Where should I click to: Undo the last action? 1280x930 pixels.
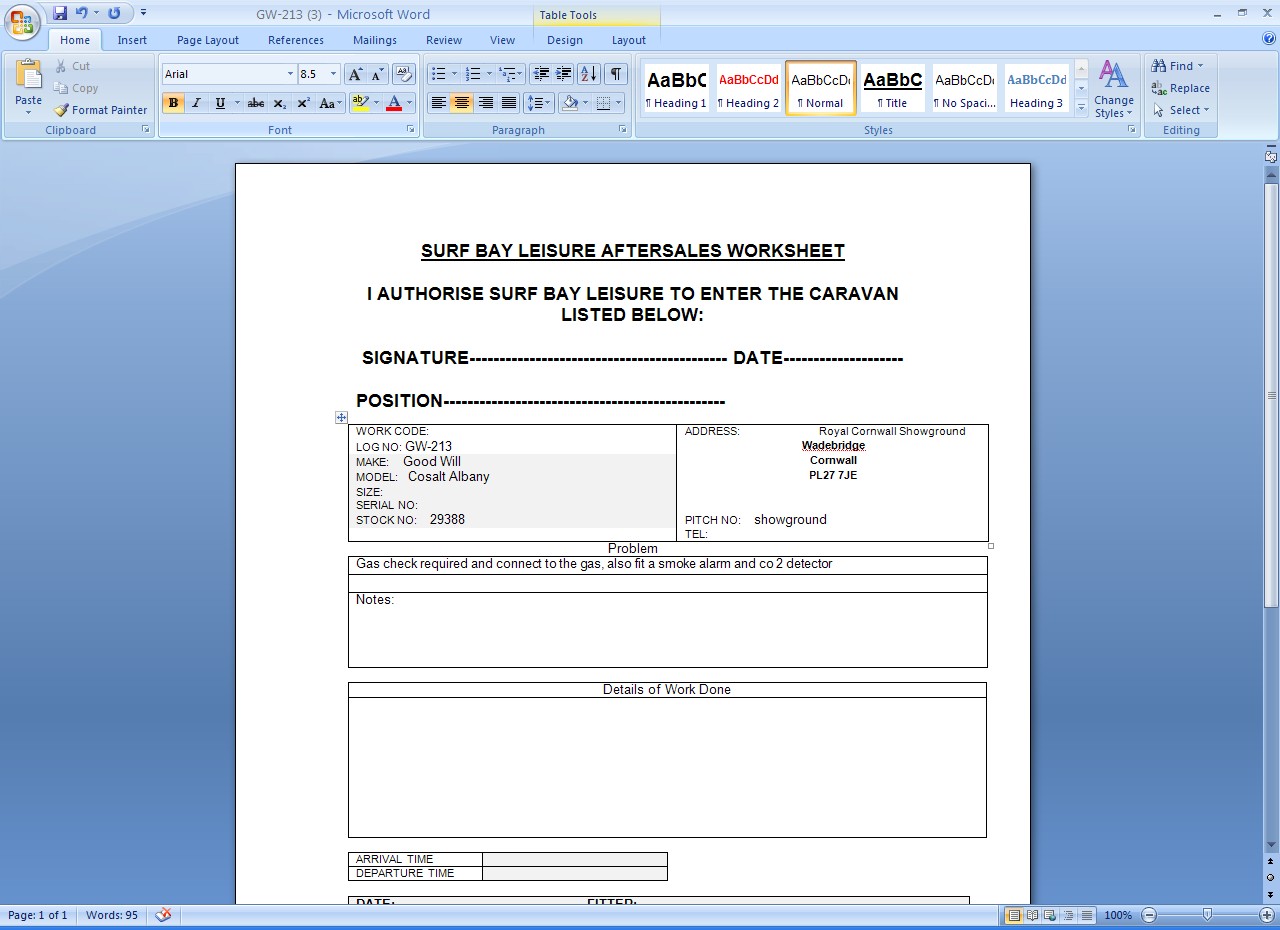(82, 13)
